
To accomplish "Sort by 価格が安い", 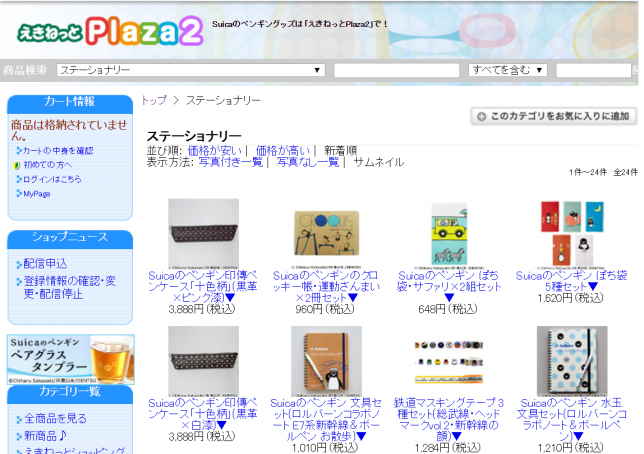I will [x=215, y=150].
